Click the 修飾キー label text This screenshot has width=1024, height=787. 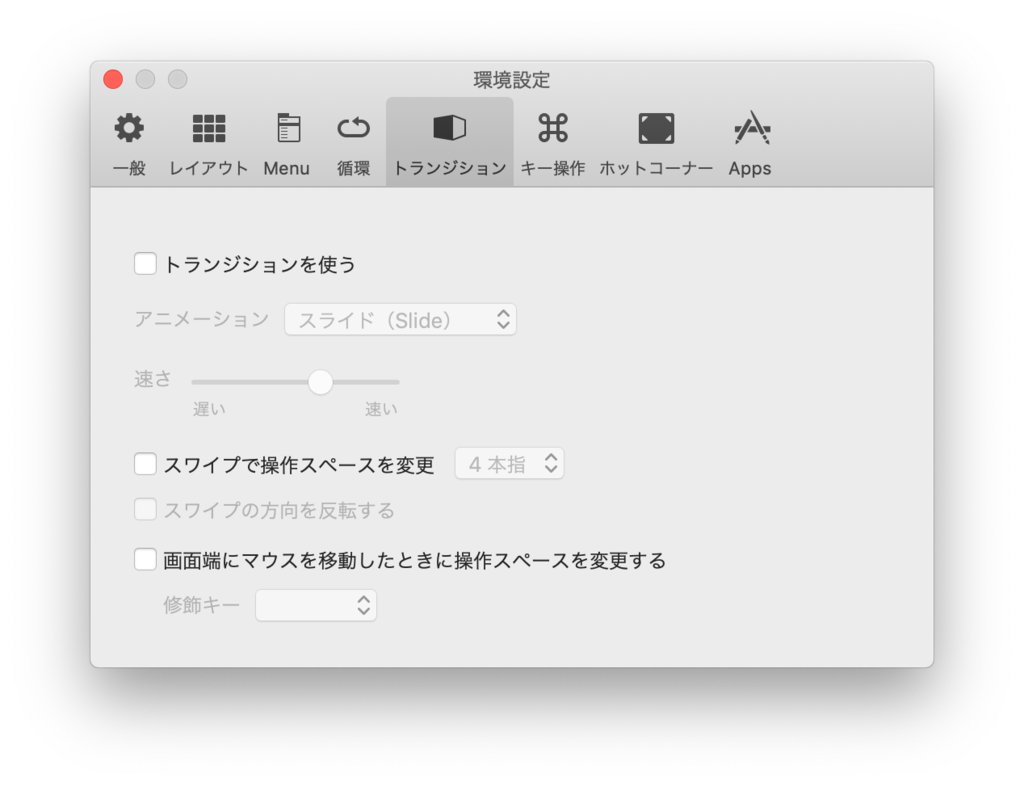point(201,605)
